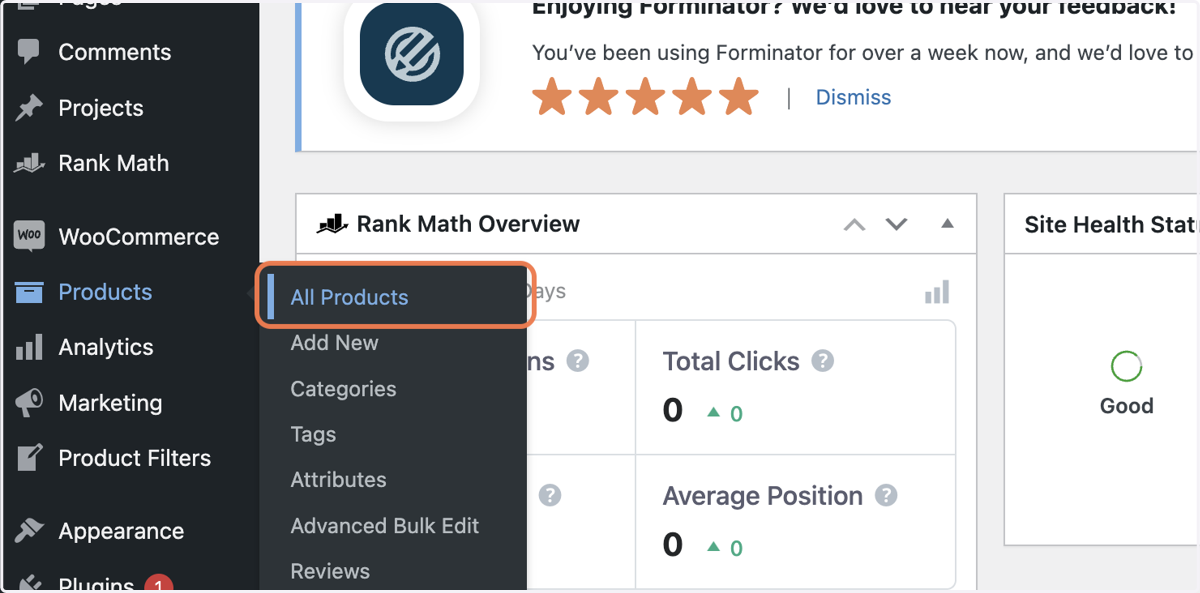
Task: Click the Marketing megaphone icon
Action: point(29,403)
